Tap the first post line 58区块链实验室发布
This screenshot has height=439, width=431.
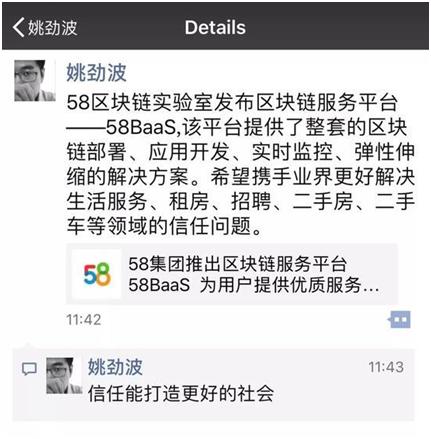(x=232, y=102)
